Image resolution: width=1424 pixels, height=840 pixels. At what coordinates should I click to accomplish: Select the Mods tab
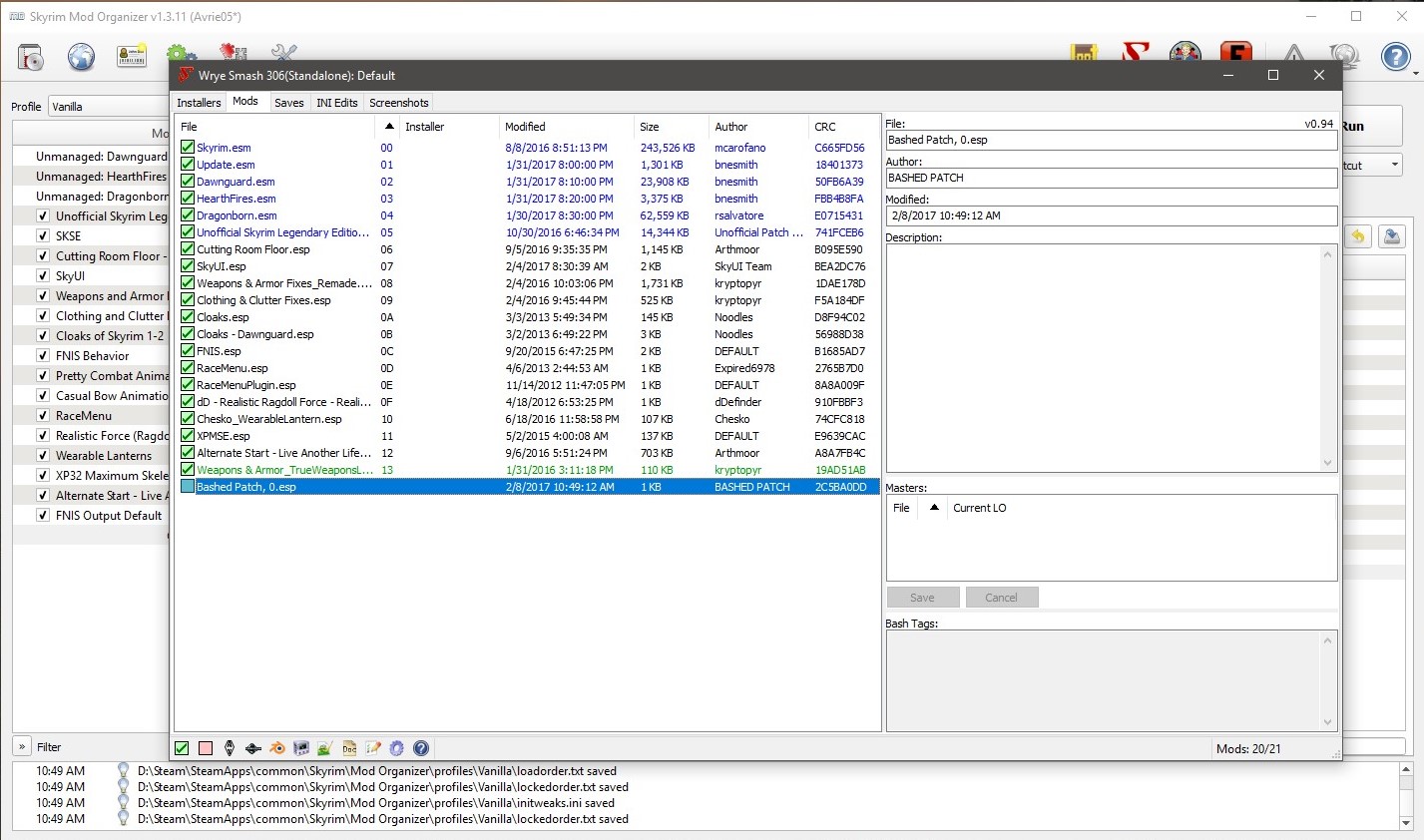[245, 102]
